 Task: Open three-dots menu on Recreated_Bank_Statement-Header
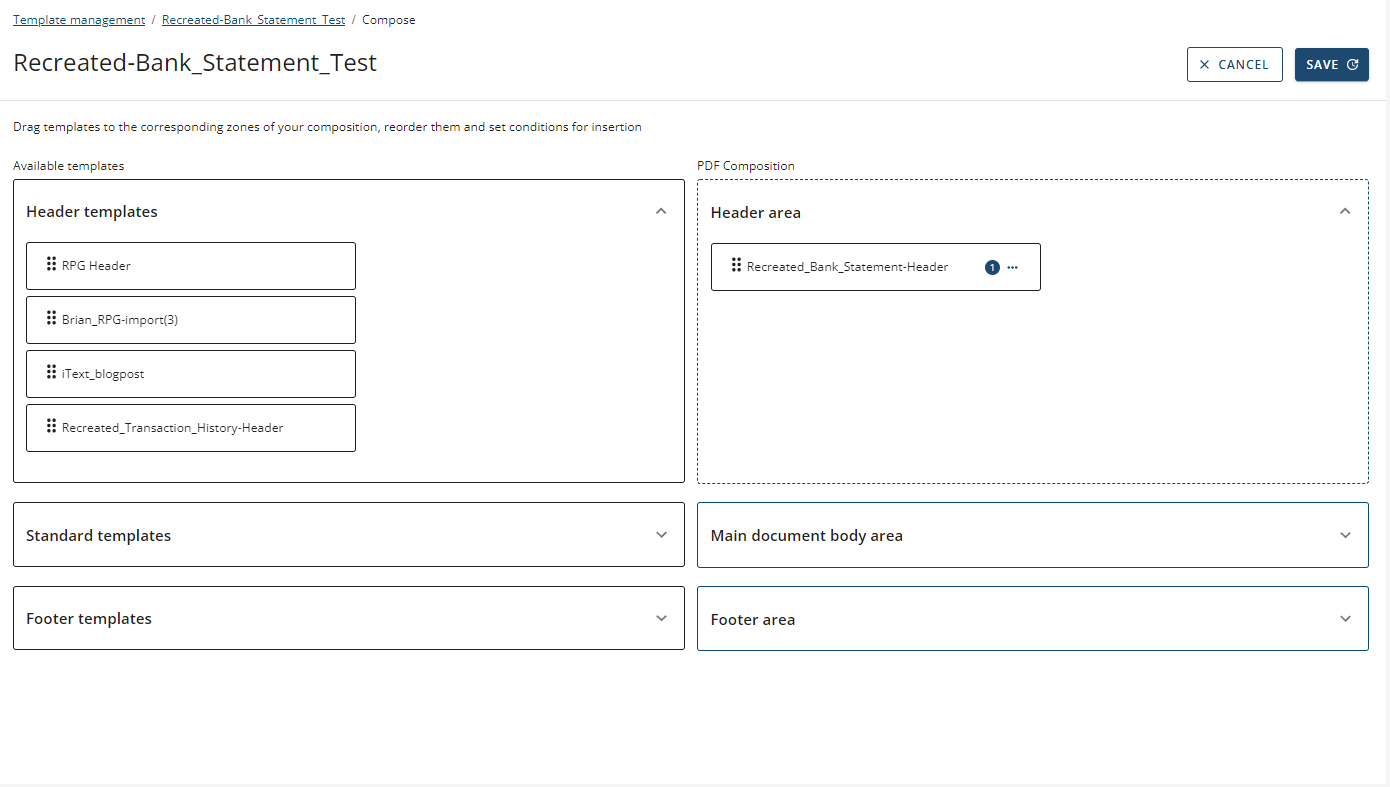coord(1012,267)
